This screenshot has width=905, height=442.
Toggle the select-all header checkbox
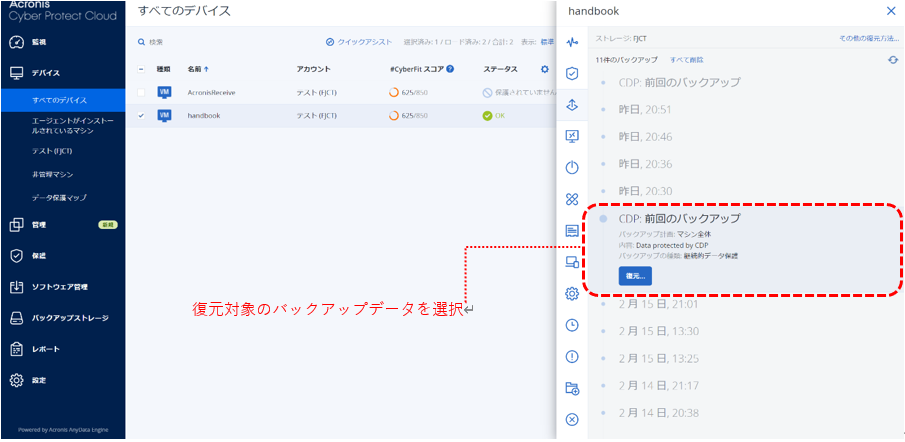tap(141, 69)
